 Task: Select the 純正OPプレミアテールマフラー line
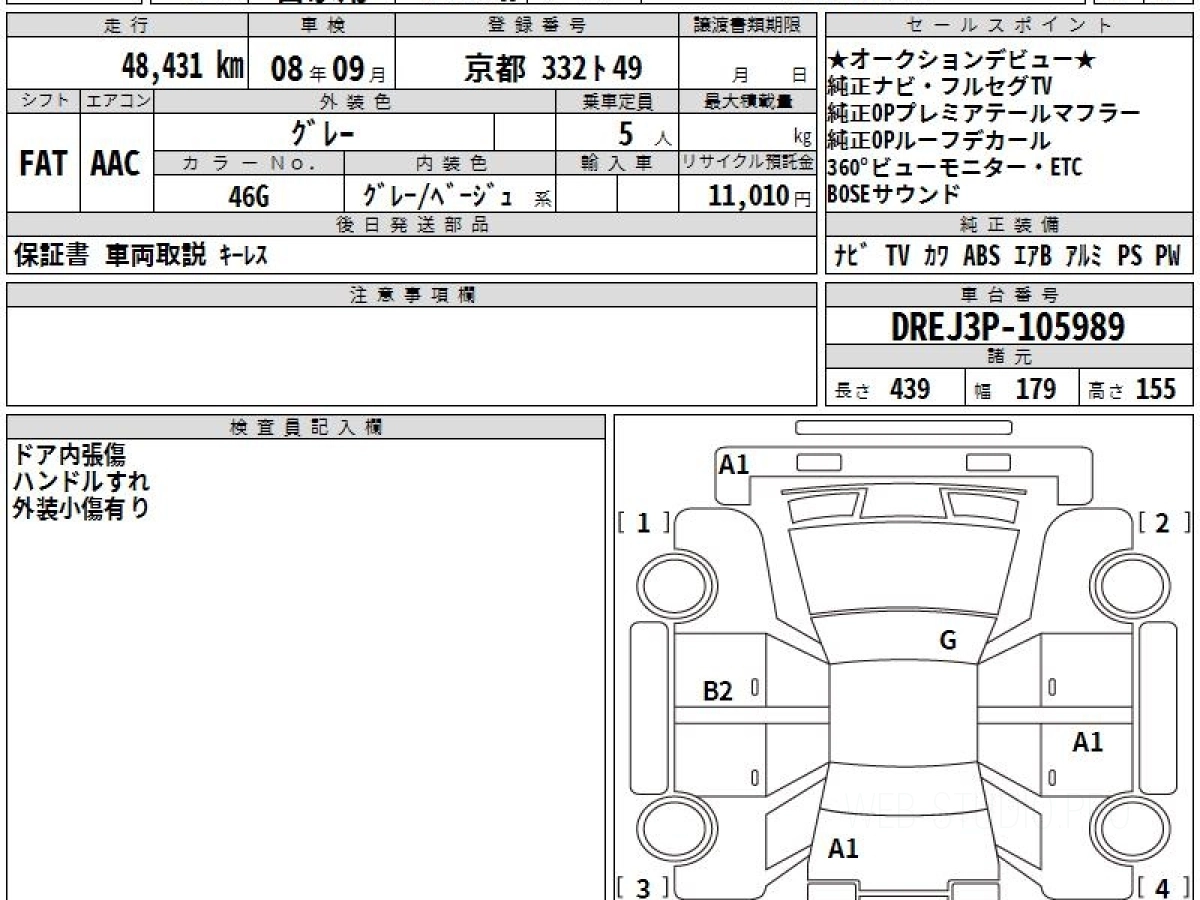(984, 114)
